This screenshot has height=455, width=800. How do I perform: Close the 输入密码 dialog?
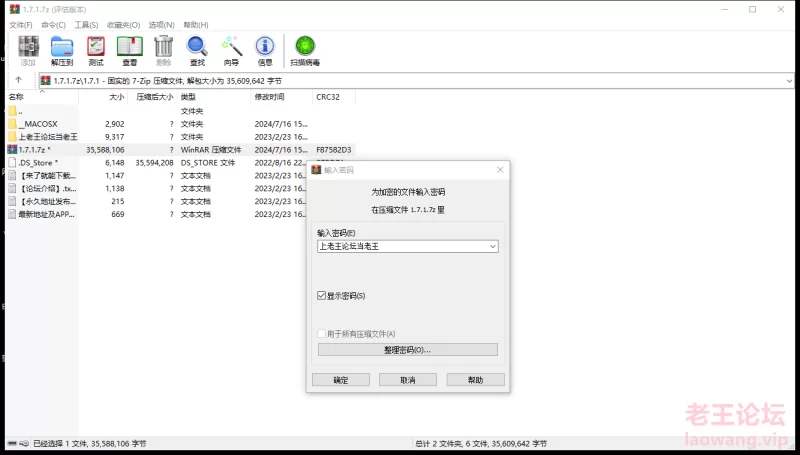pyautogui.click(x=500, y=170)
